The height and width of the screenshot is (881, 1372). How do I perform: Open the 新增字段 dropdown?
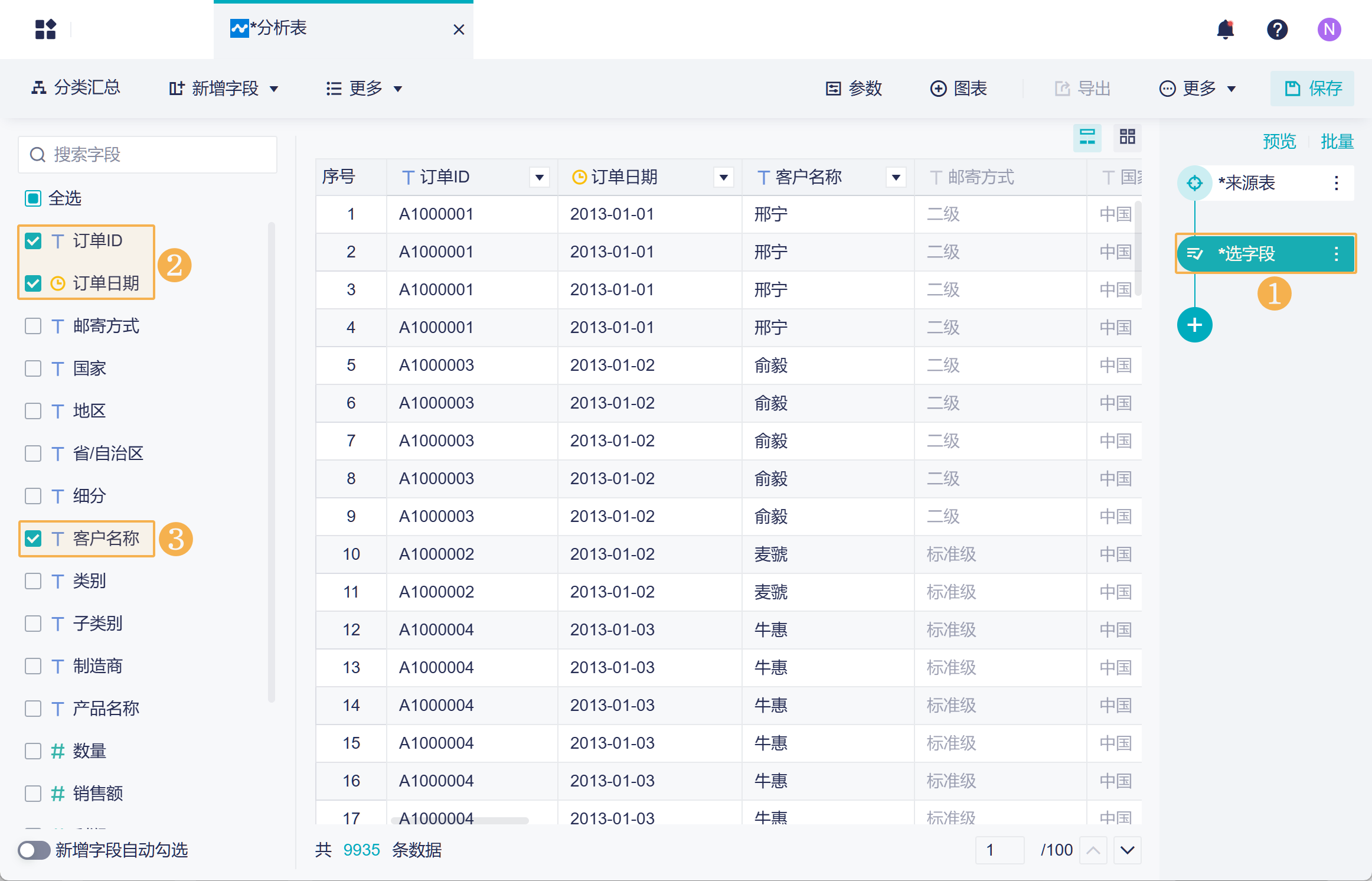coord(224,89)
